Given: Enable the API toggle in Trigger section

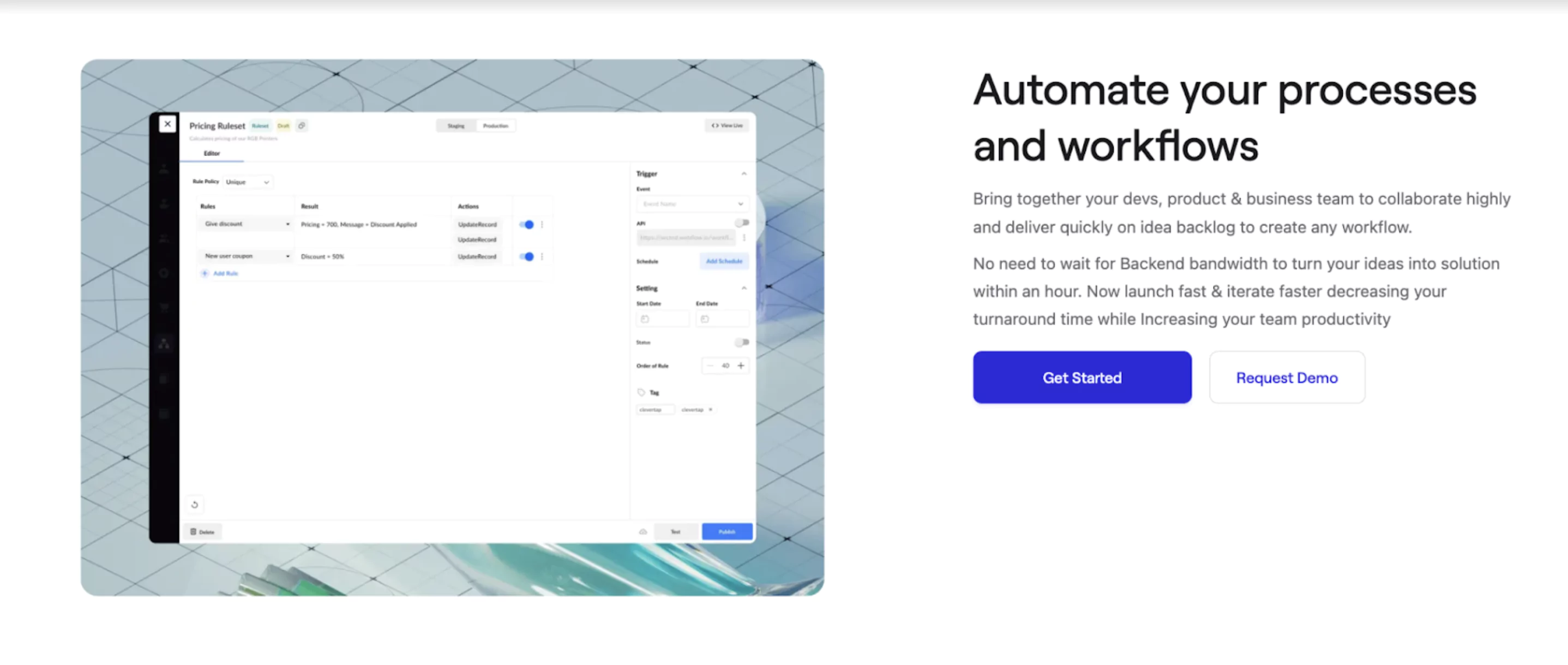Looking at the screenshot, I should tap(741, 223).
